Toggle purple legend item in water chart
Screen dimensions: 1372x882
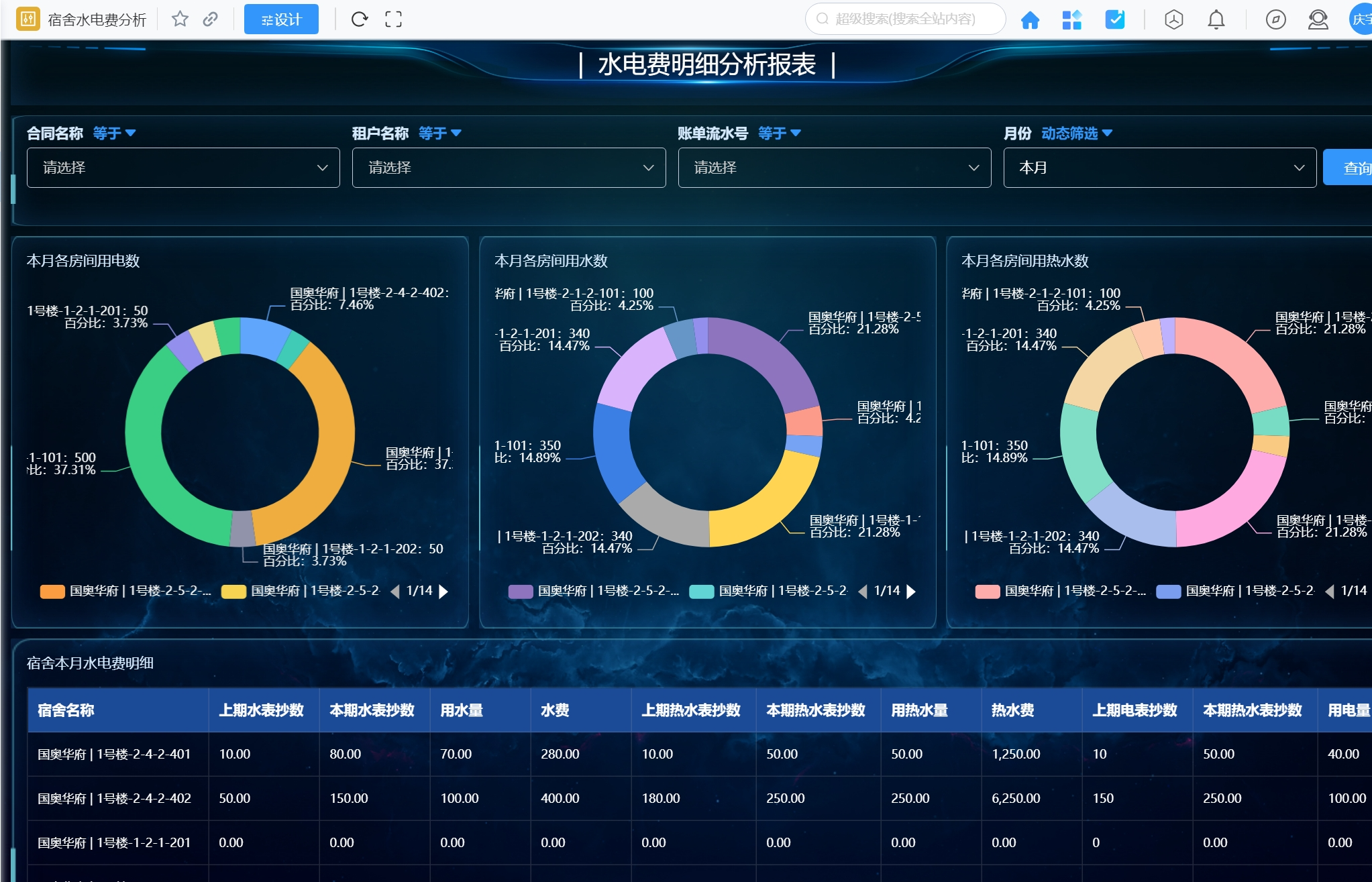(x=521, y=591)
